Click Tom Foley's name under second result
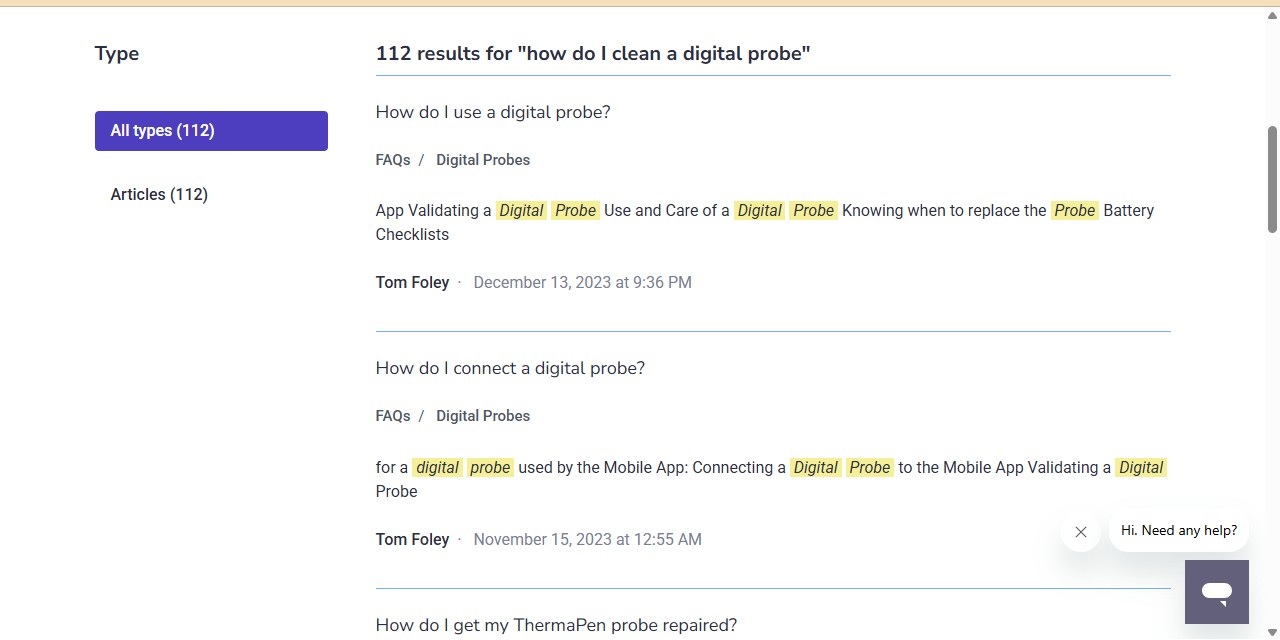1280x640 pixels. [412, 539]
